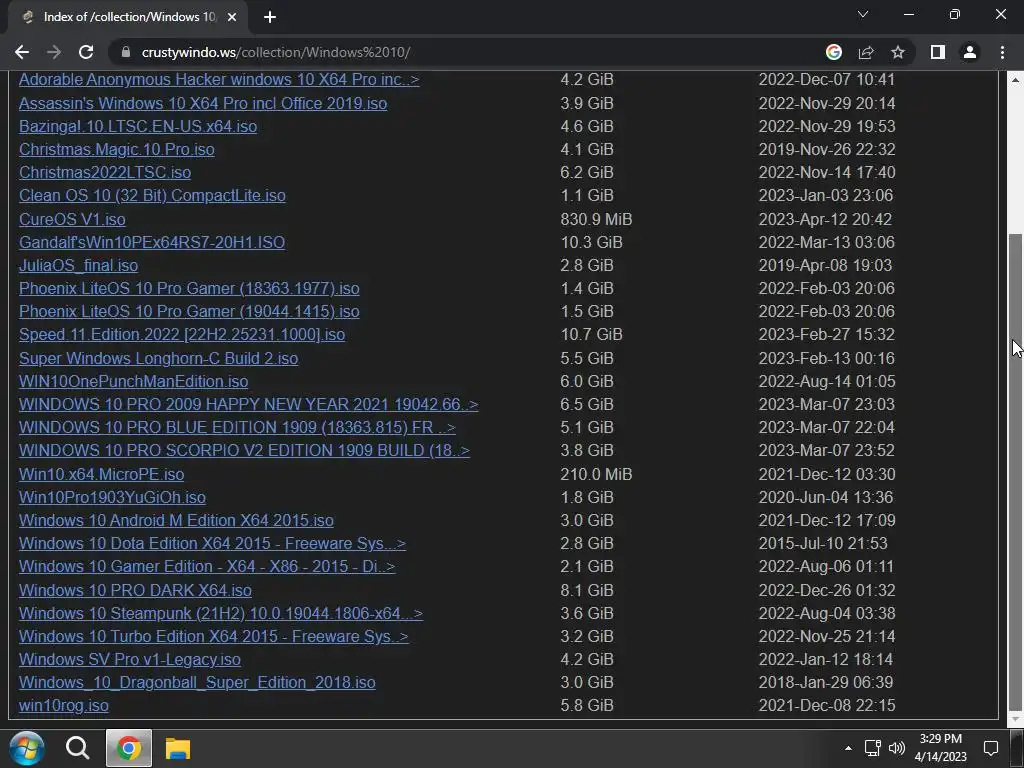Open WINDOWS 10 PRO BLUE EDITION 1909 link
This screenshot has width=1024, height=768.
click(237, 427)
